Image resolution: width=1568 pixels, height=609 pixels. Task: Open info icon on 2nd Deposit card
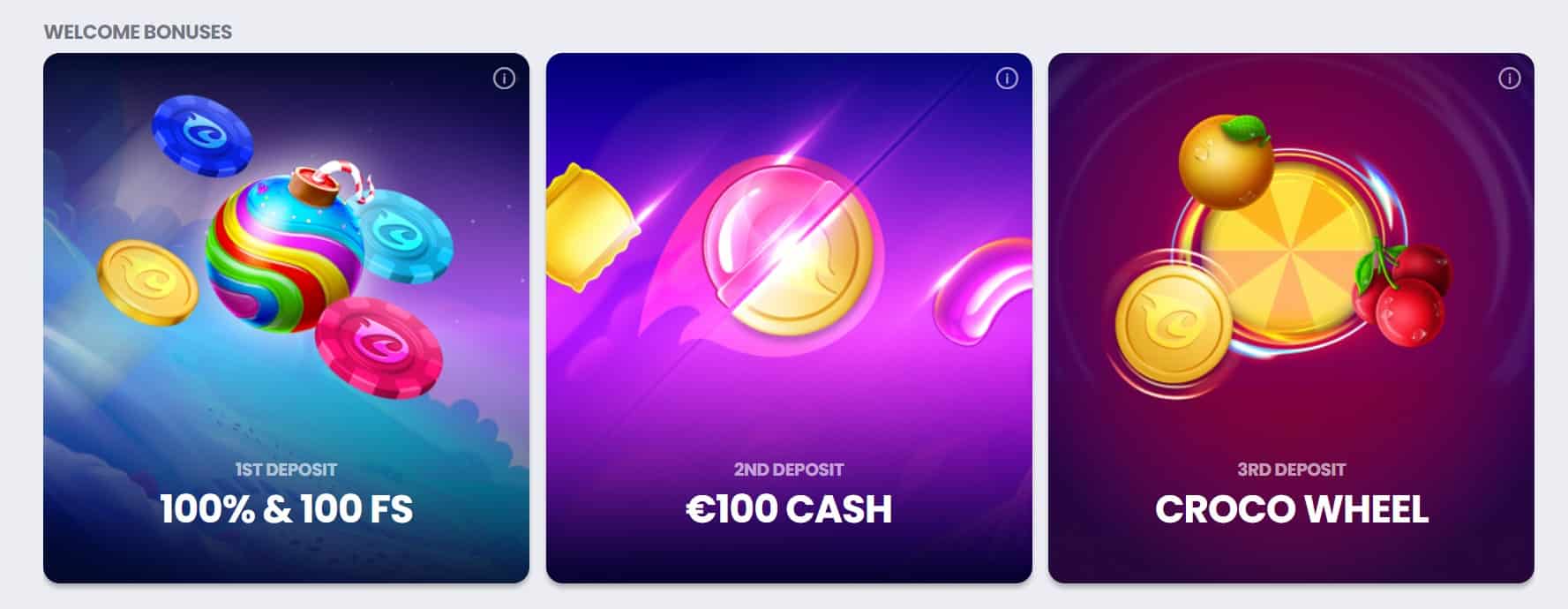tap(1007, 79)
